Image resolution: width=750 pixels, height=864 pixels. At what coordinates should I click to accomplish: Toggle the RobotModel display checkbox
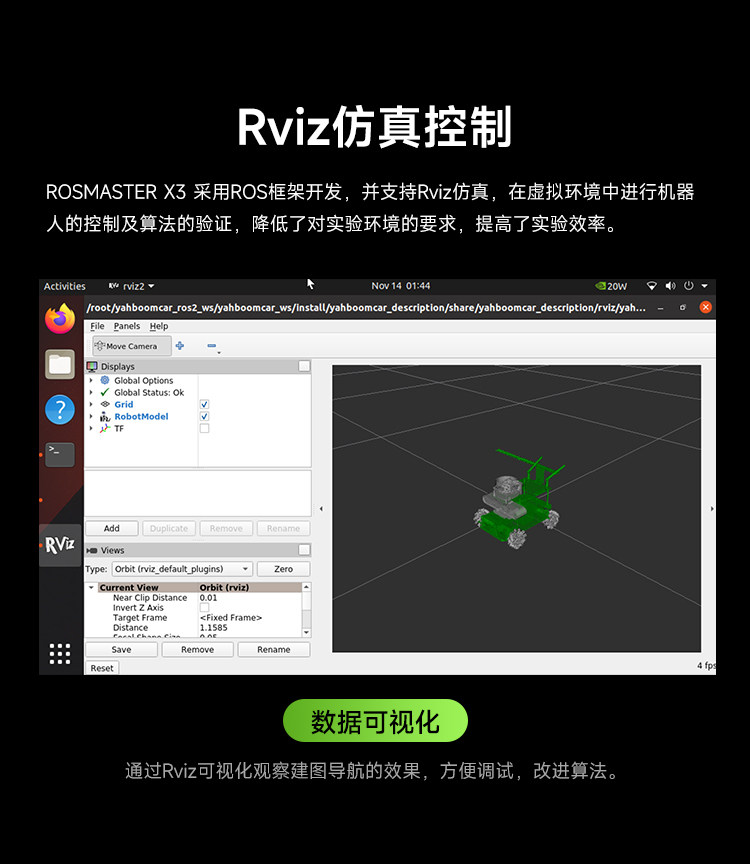(x=204, y=417)
